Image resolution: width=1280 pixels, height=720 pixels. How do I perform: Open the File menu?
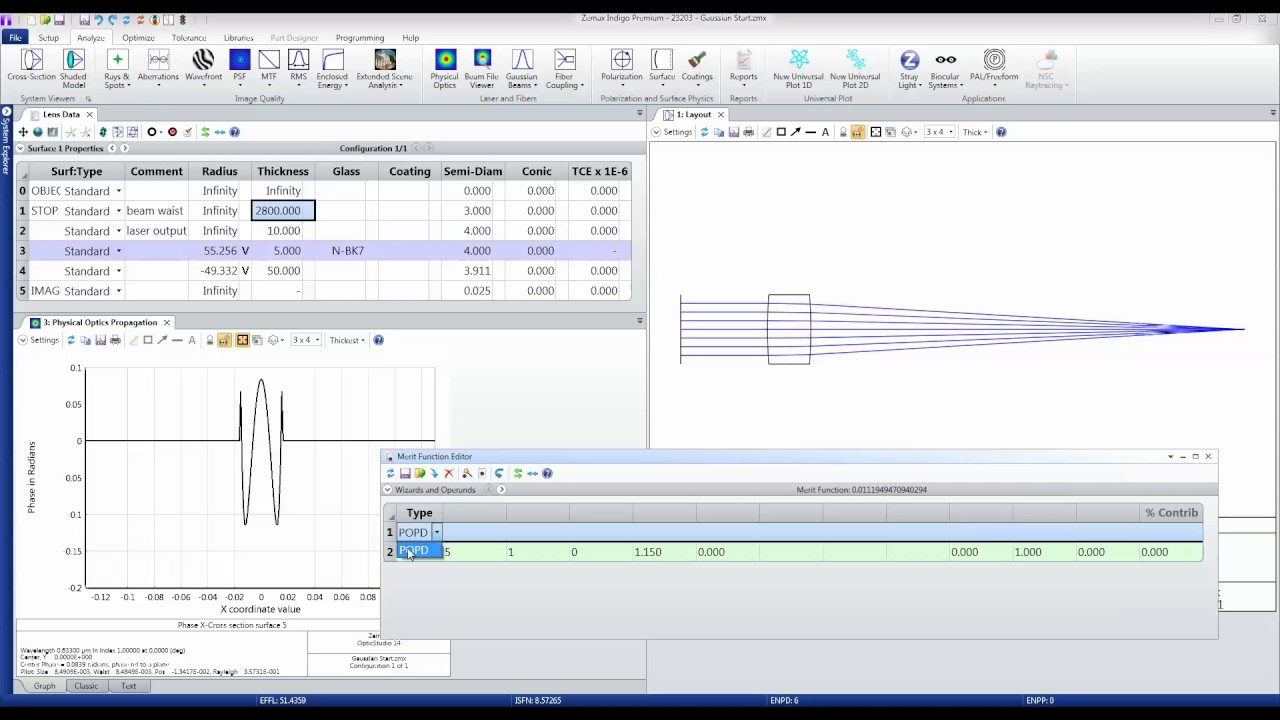pyautogui.click(x=16, y=37)
